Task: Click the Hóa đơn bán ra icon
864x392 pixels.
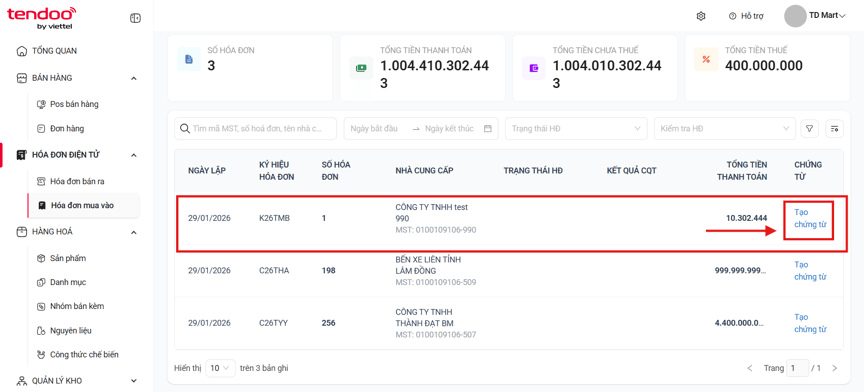Action: point(40,181)
